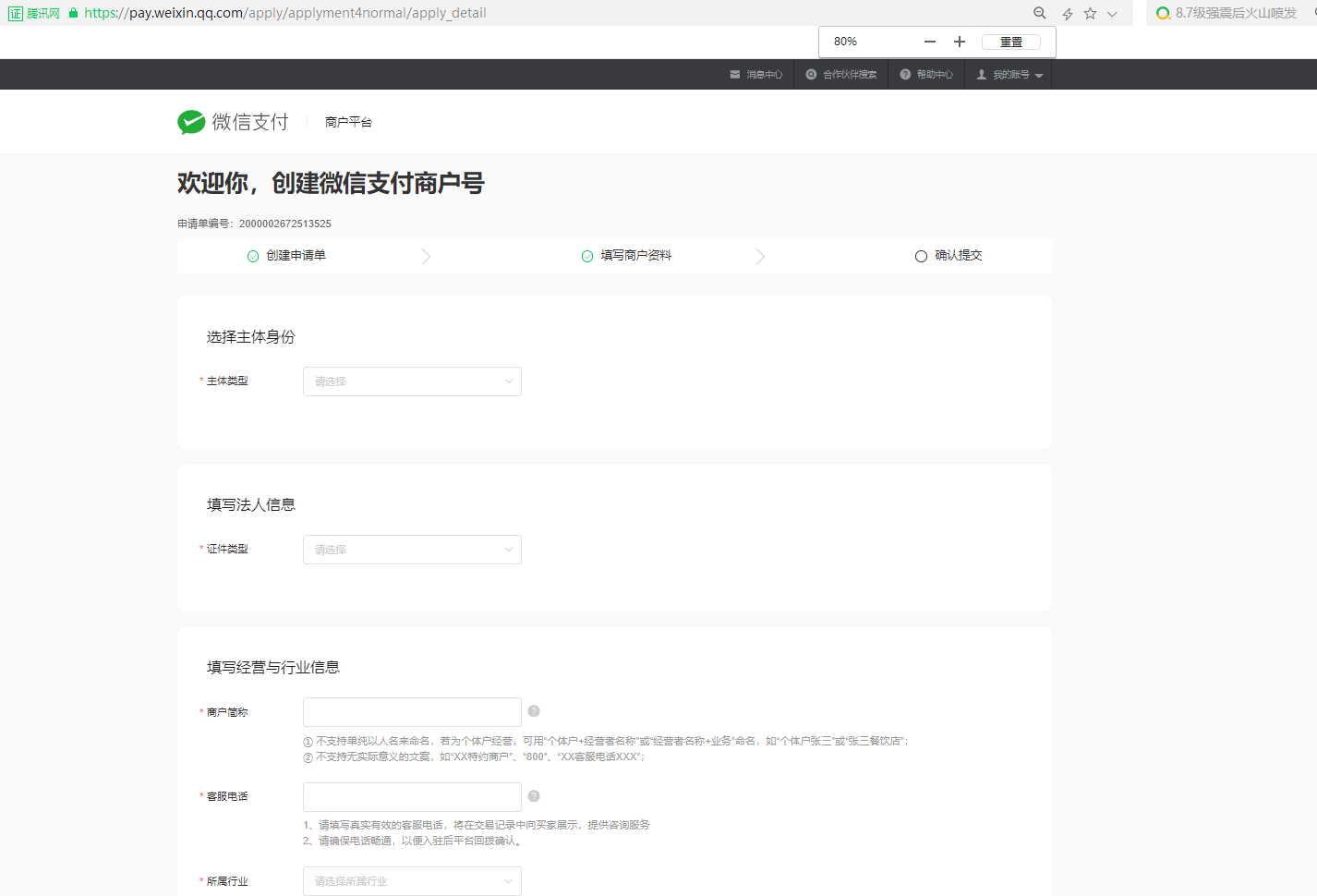
Task: Click the 填写经营与行业信息 section heading
Action: point(273,668)
